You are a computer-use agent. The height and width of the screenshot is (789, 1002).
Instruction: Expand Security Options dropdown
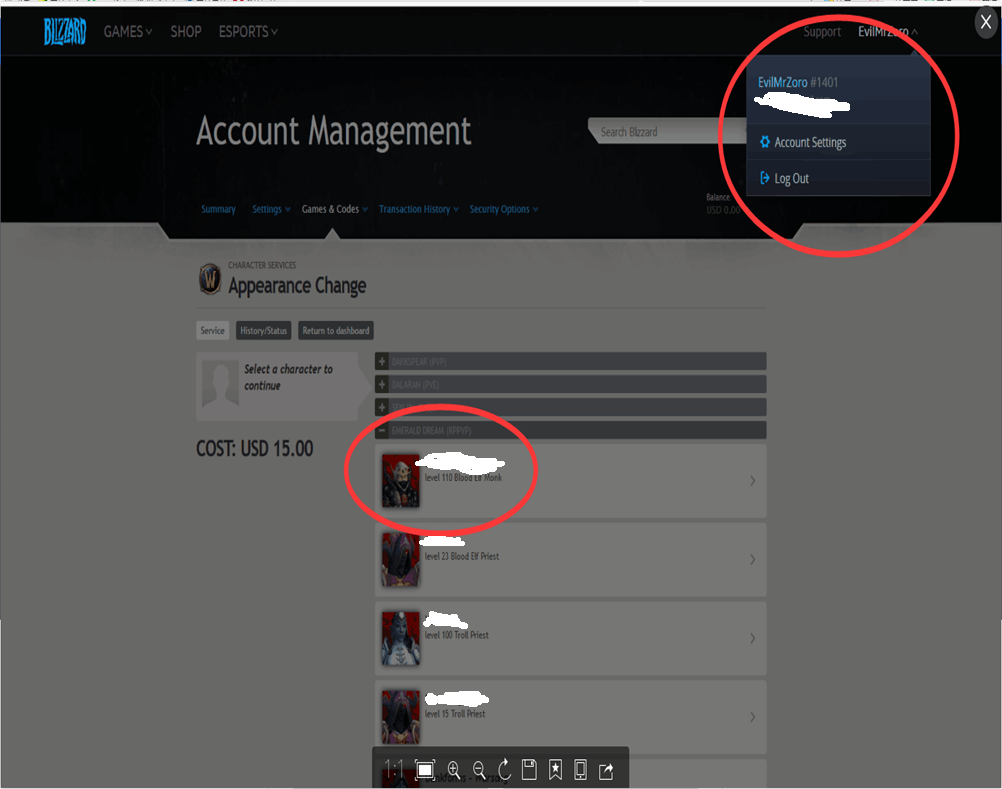[x=504, y=209]
